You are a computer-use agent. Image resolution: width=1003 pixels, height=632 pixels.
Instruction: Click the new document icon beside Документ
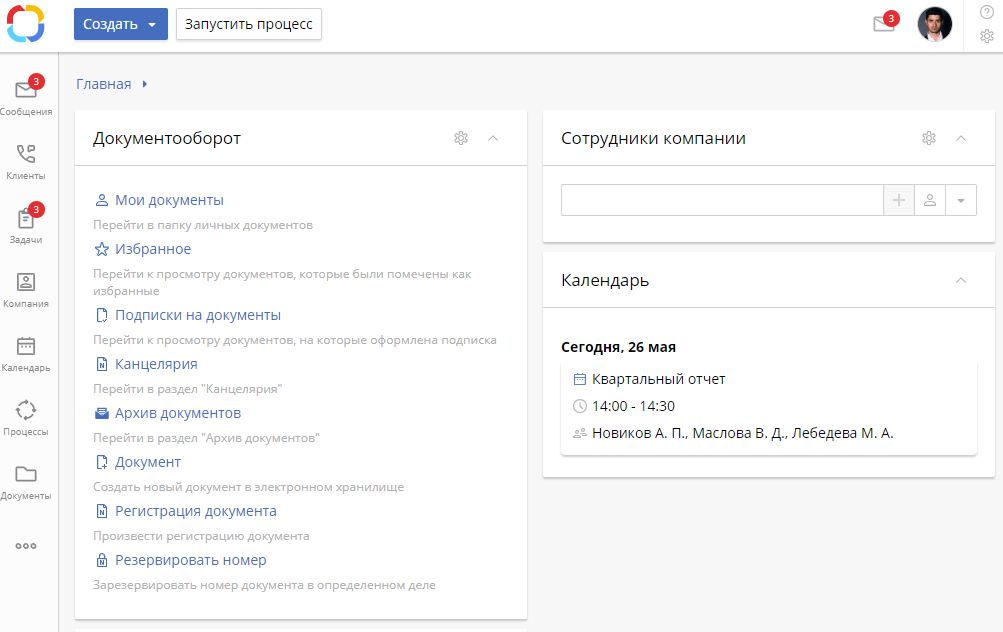coord(101,462)
